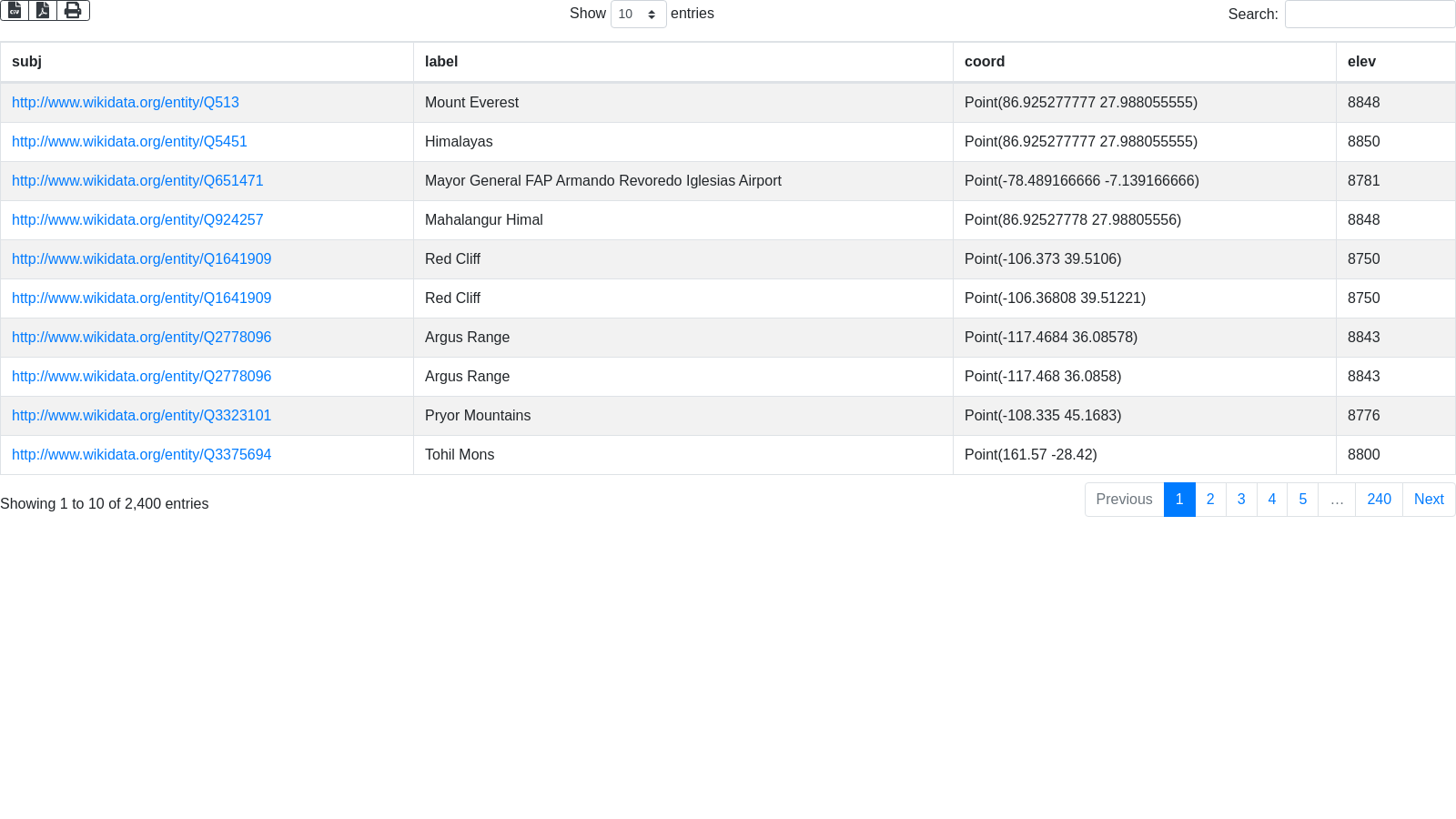This screenshot has width=1456, height=819.
Task: Sort by the elev column header
Action: coord(1361,62)
